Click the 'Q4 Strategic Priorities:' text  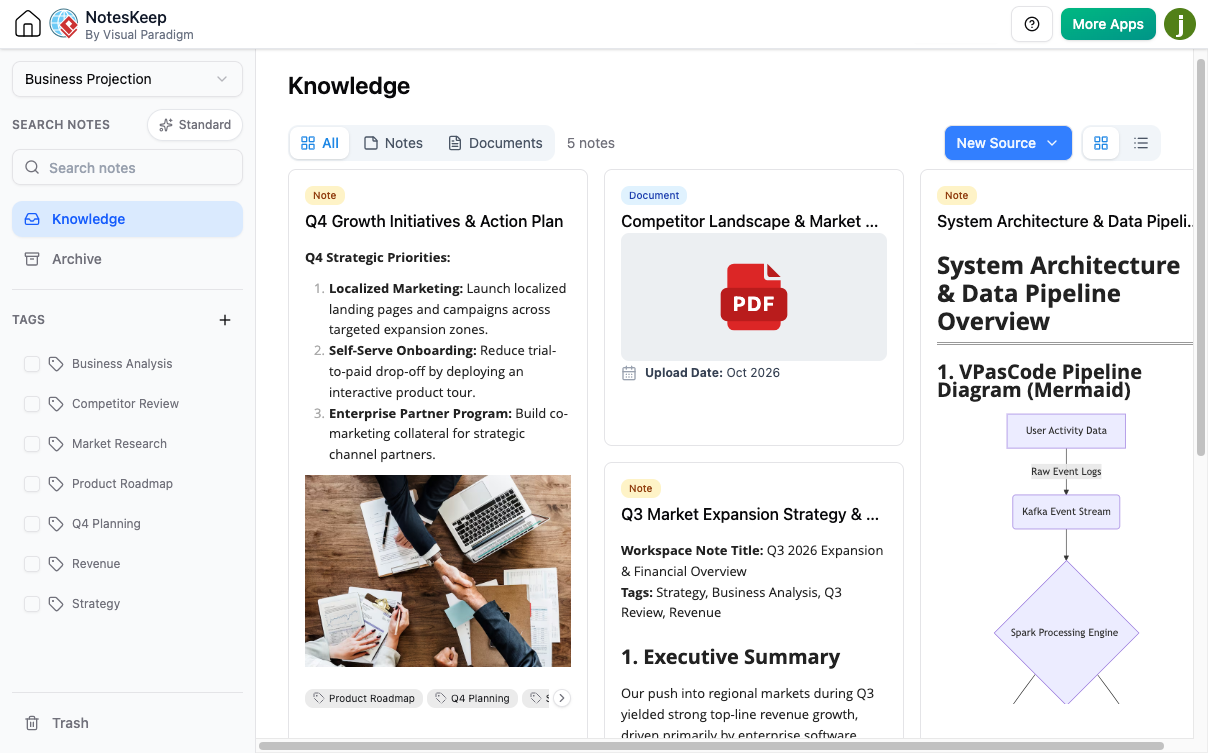coord(378,257)
